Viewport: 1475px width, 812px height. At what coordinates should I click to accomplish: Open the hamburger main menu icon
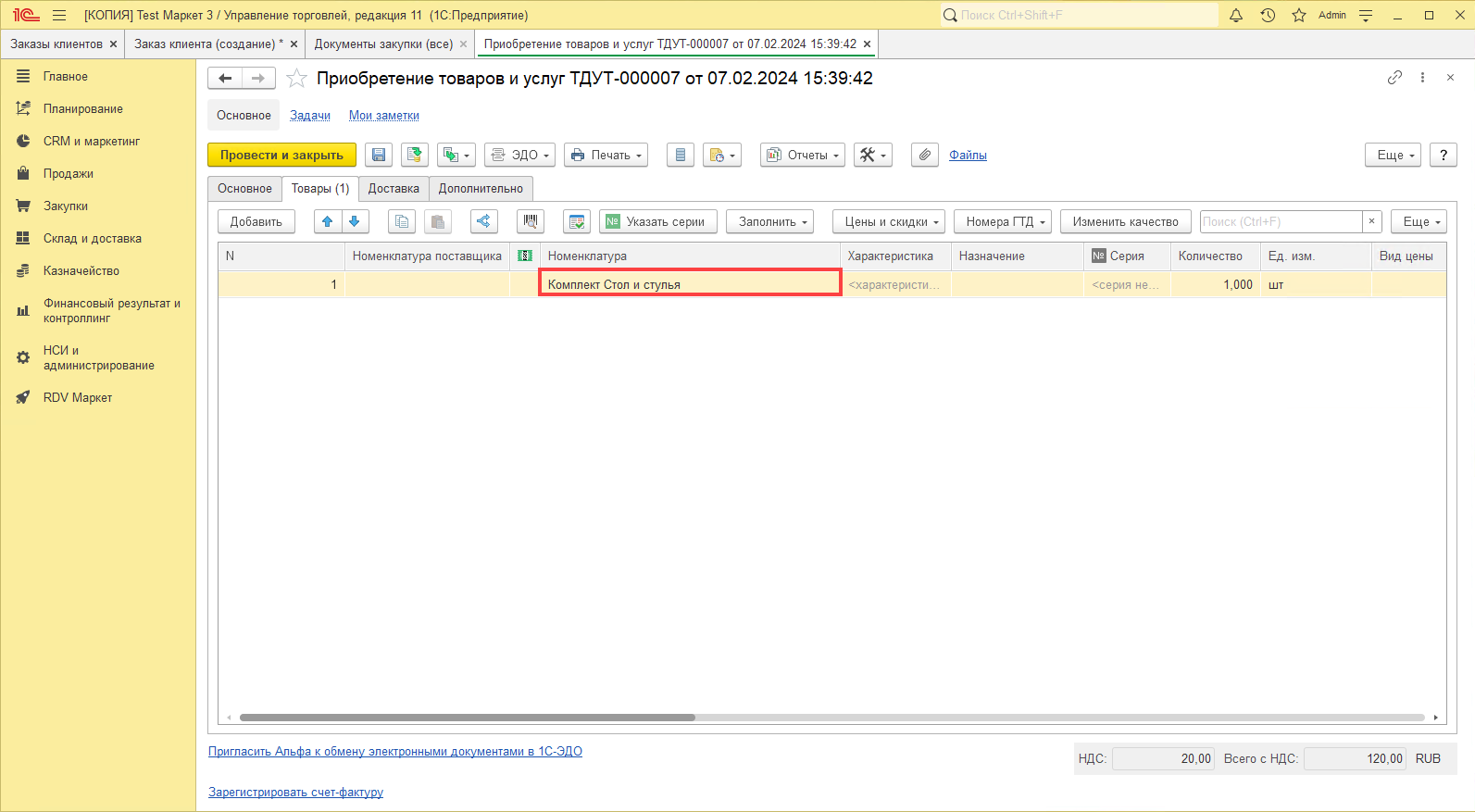[59, 15]
